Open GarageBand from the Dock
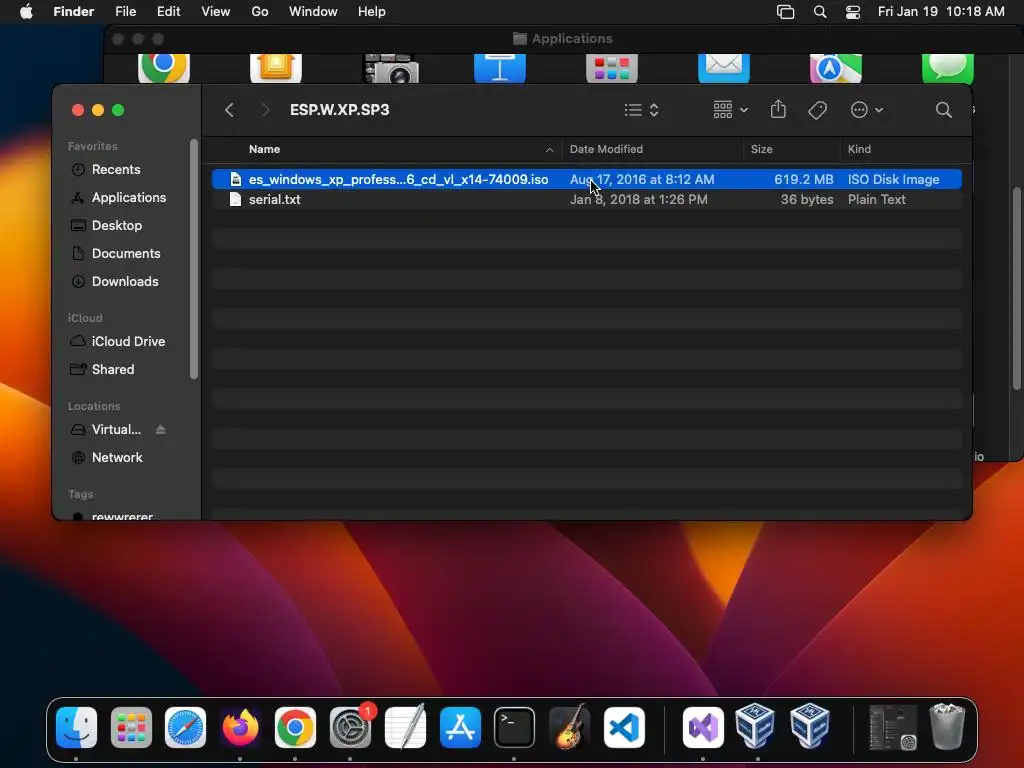 point(569,728)
